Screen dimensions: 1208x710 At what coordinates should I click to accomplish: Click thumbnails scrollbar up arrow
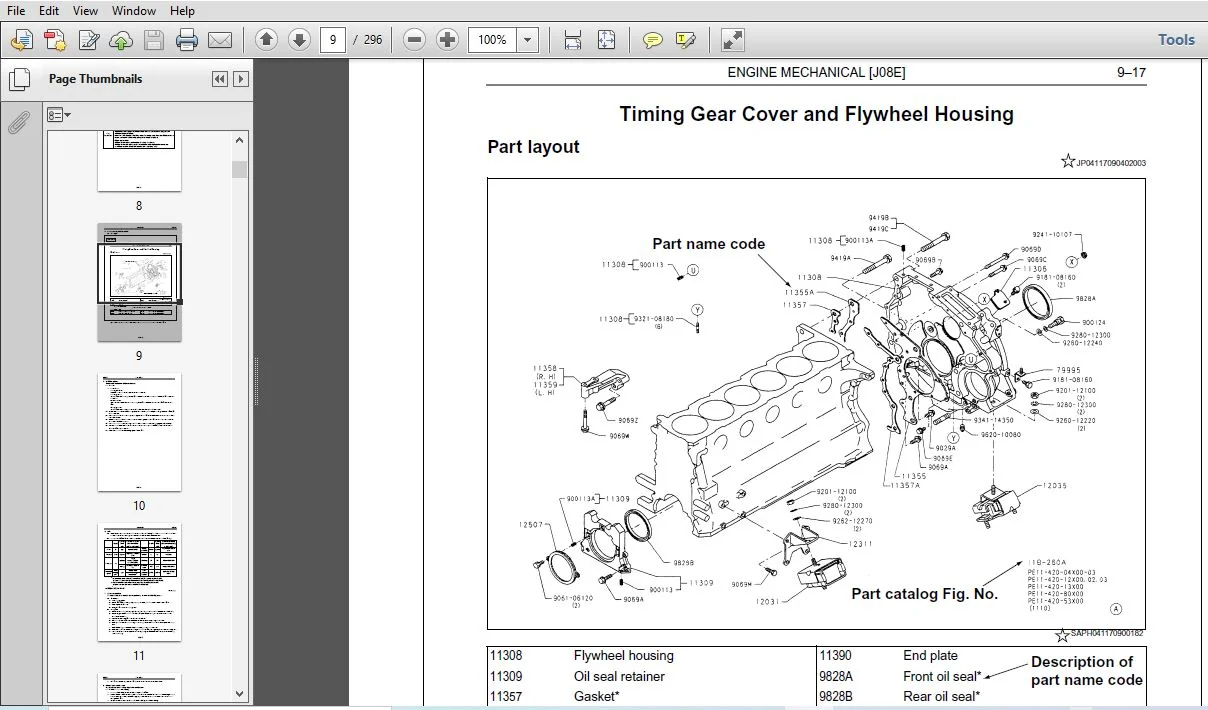[240, 140]
